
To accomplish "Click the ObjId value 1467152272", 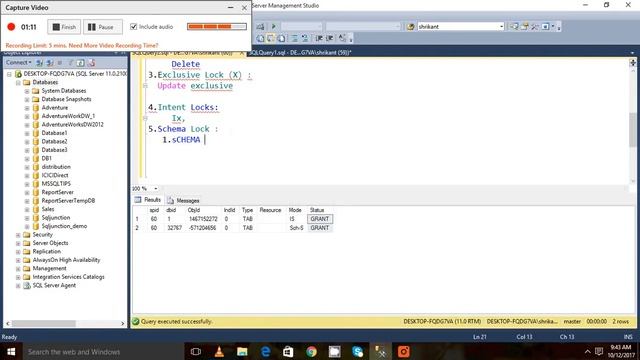I will (203, 219).
